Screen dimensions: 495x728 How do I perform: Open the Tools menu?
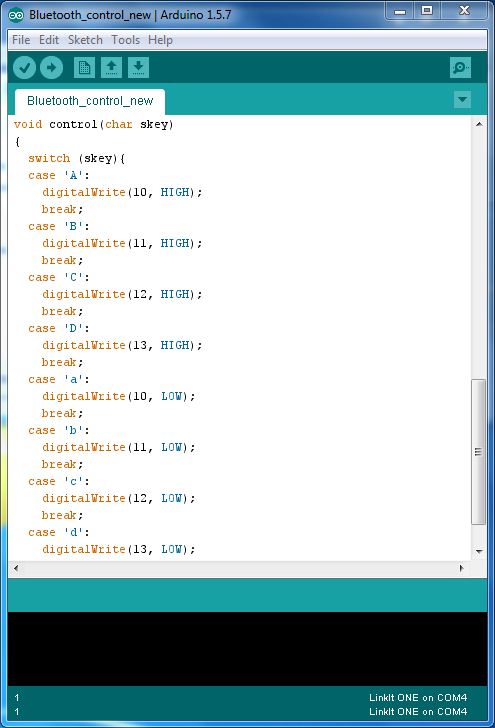point(125,40)
